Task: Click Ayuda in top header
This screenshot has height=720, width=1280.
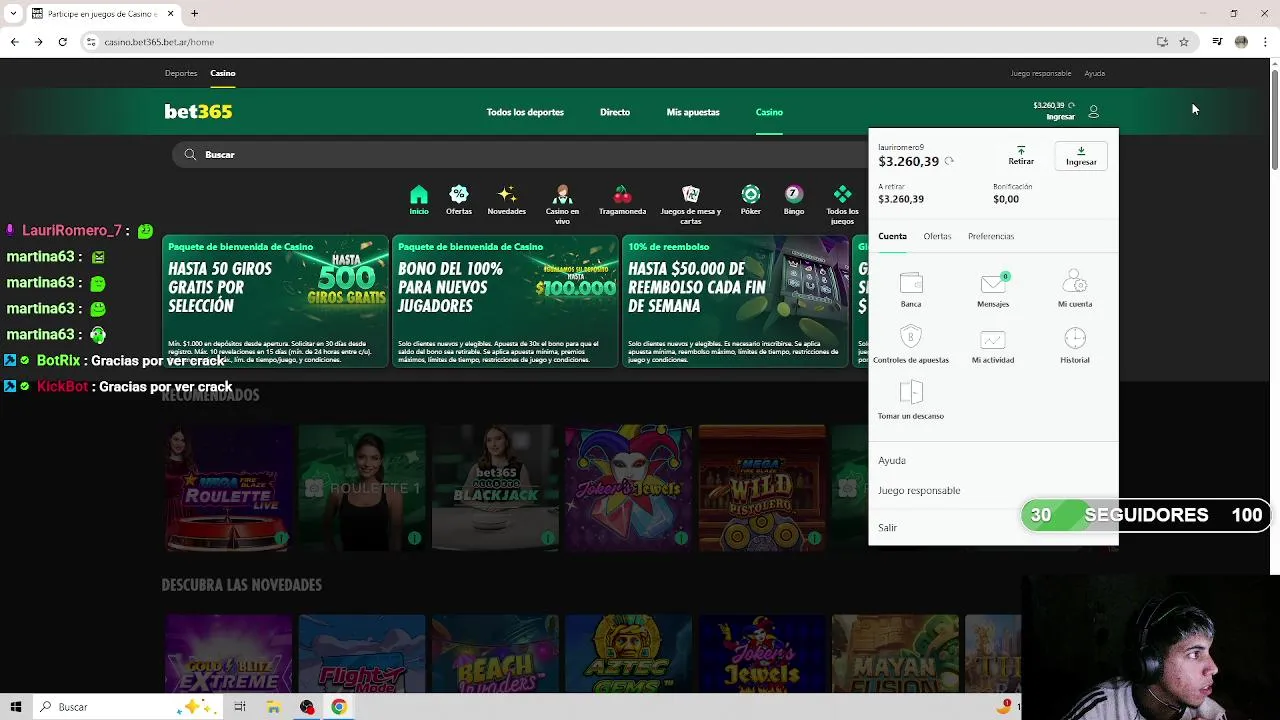Action: click(x=1095, y=73)
